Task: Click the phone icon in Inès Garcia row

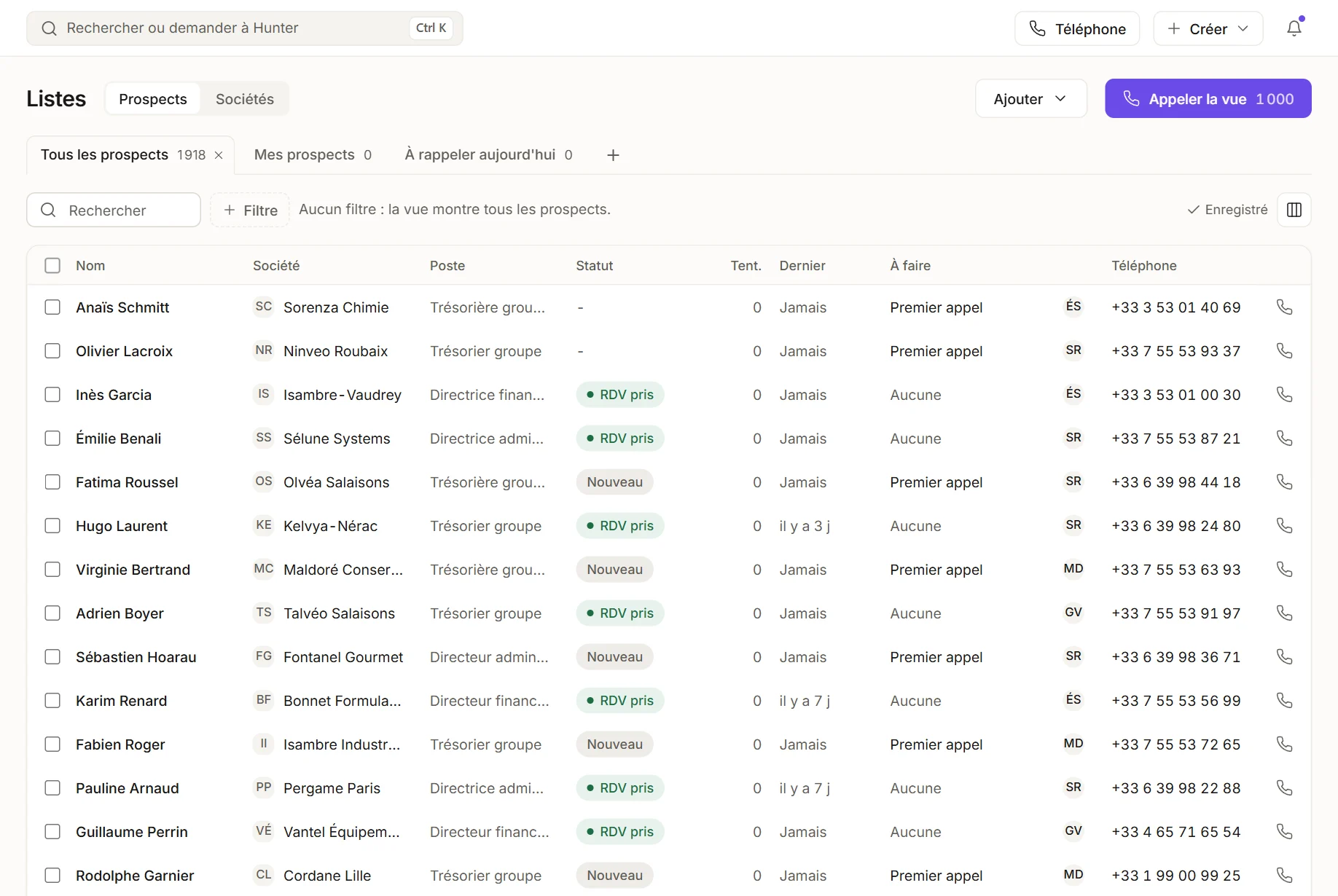Action: tap(1285, 395)
